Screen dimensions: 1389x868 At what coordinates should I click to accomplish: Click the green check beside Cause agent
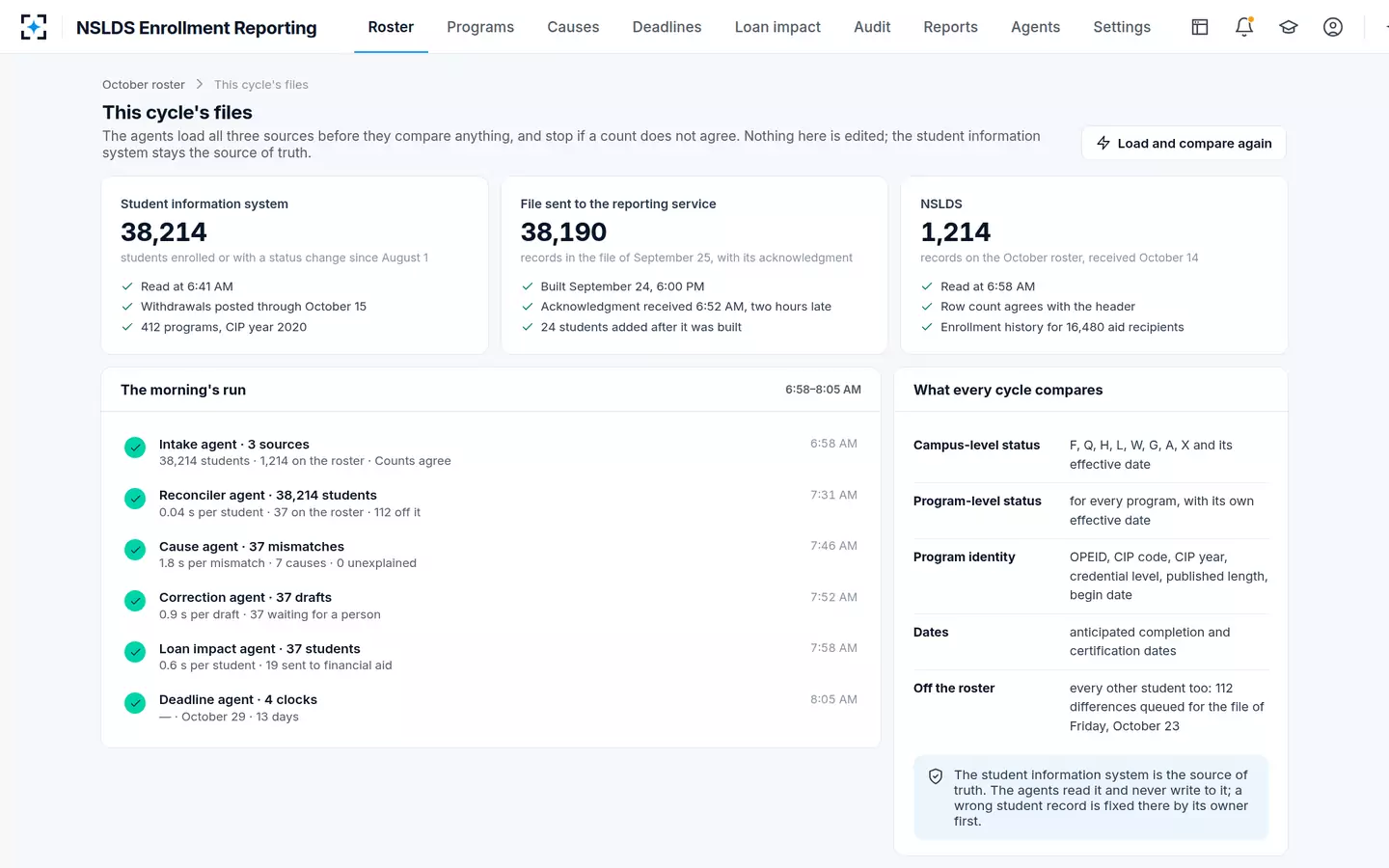(x=135, y=550)
